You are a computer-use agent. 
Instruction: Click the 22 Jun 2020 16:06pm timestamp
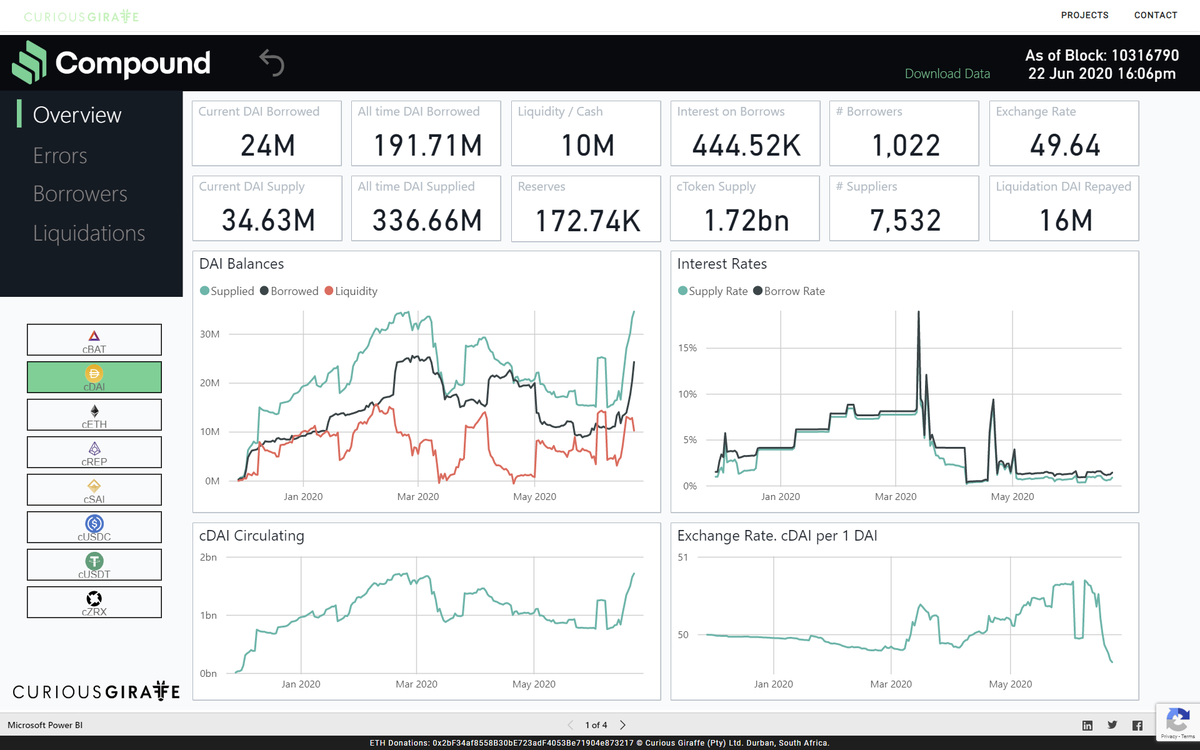[x=1102, y=74]
